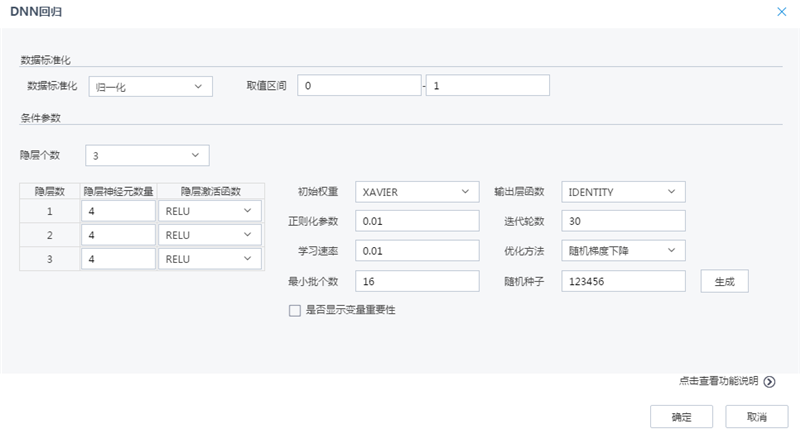The image size is (800, 433).
Task: Click the arrow icon beside 点击查看功能说明
Action: tap(769, 382)
